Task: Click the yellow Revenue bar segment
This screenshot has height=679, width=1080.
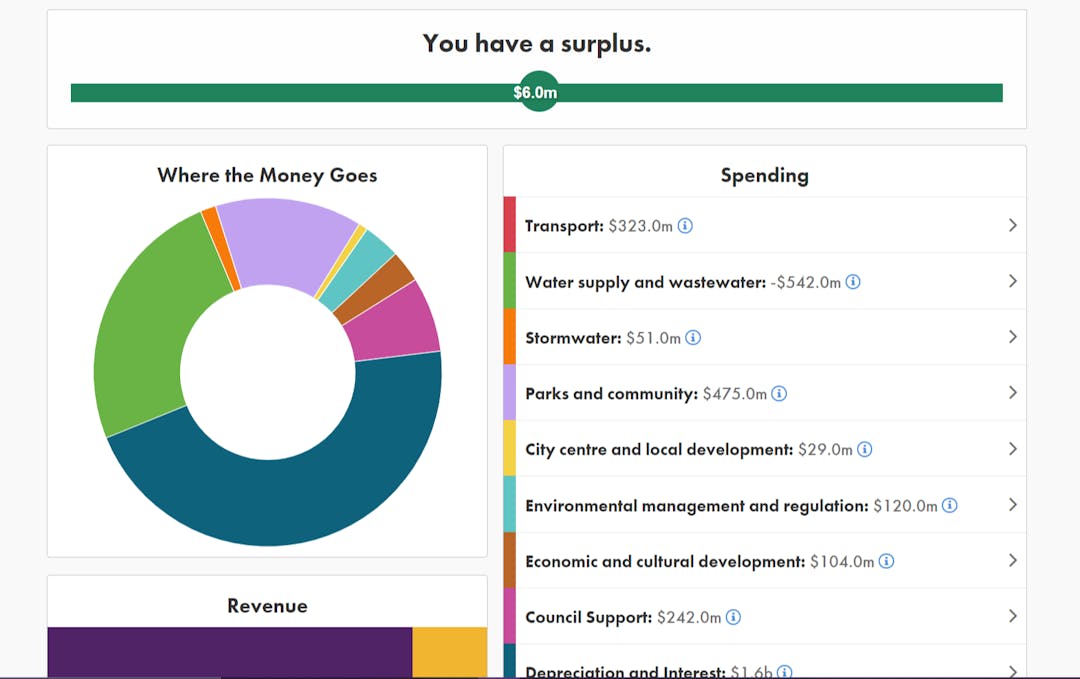Action: pyautogui.click(x=449, y=652)
